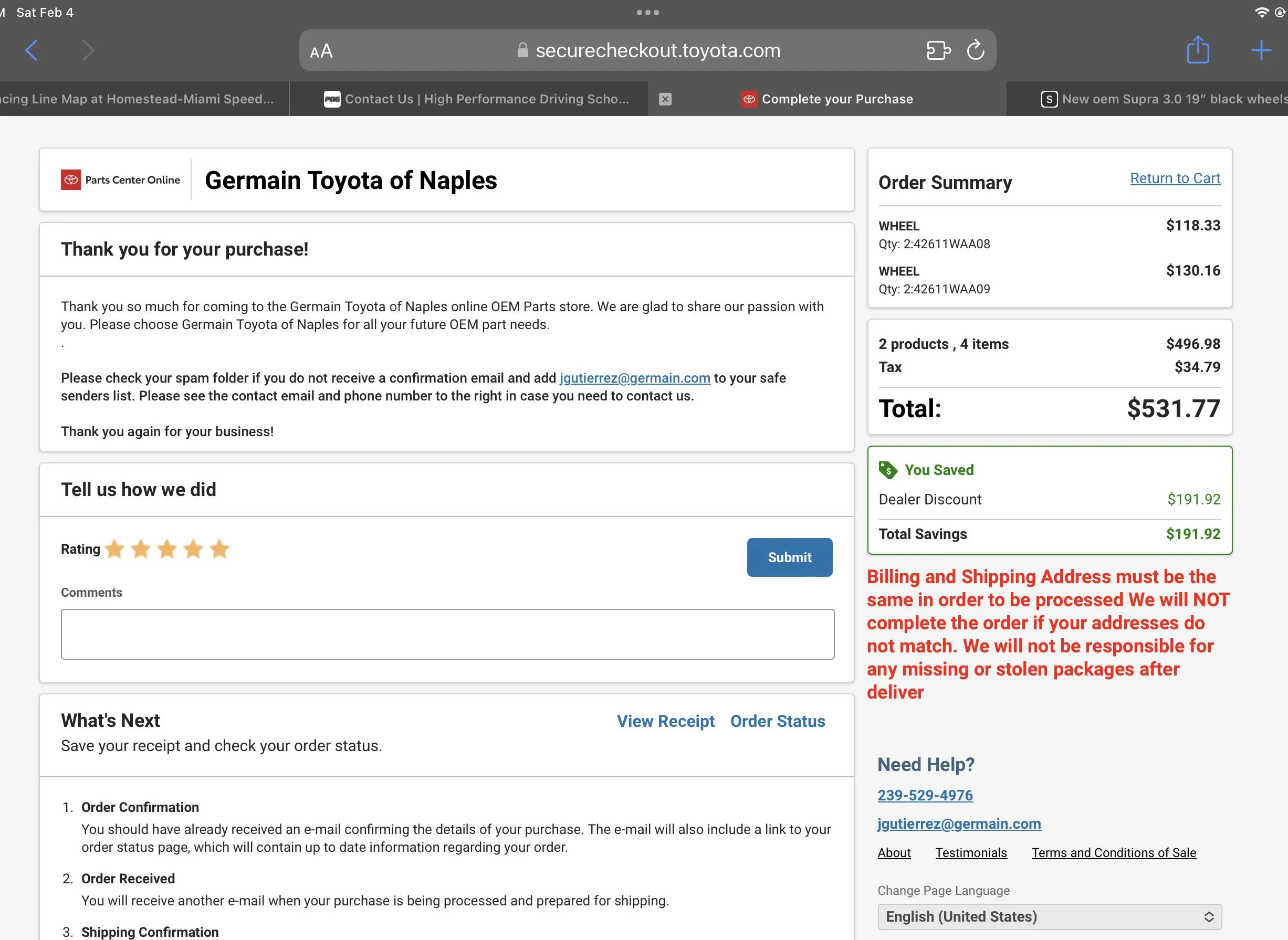The width and height of the screenshot is (1288, 940).
Task: Close the tab using the X icon
Action: point(665,99)
